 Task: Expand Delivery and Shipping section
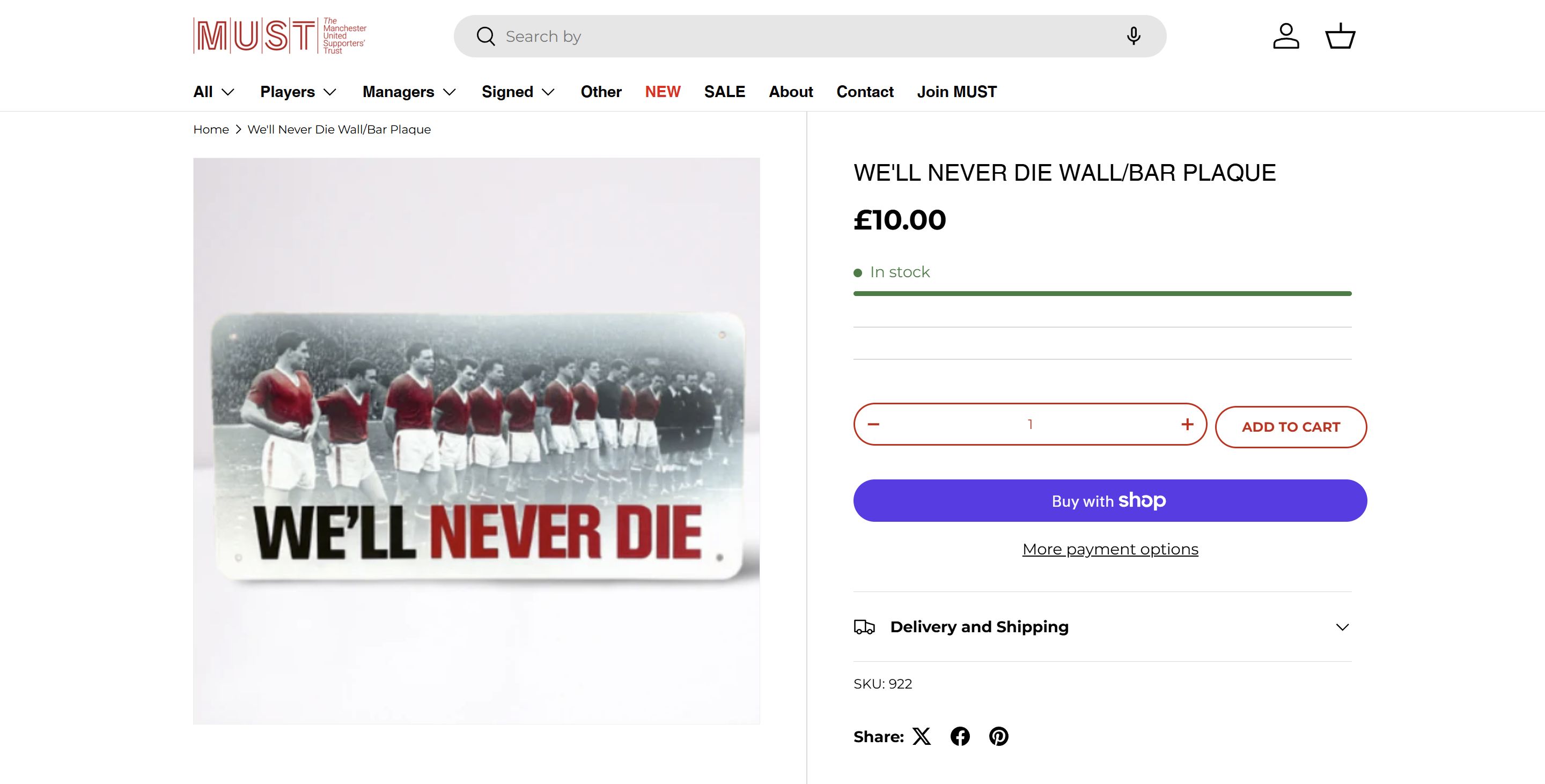click(x=1102, y=627)
